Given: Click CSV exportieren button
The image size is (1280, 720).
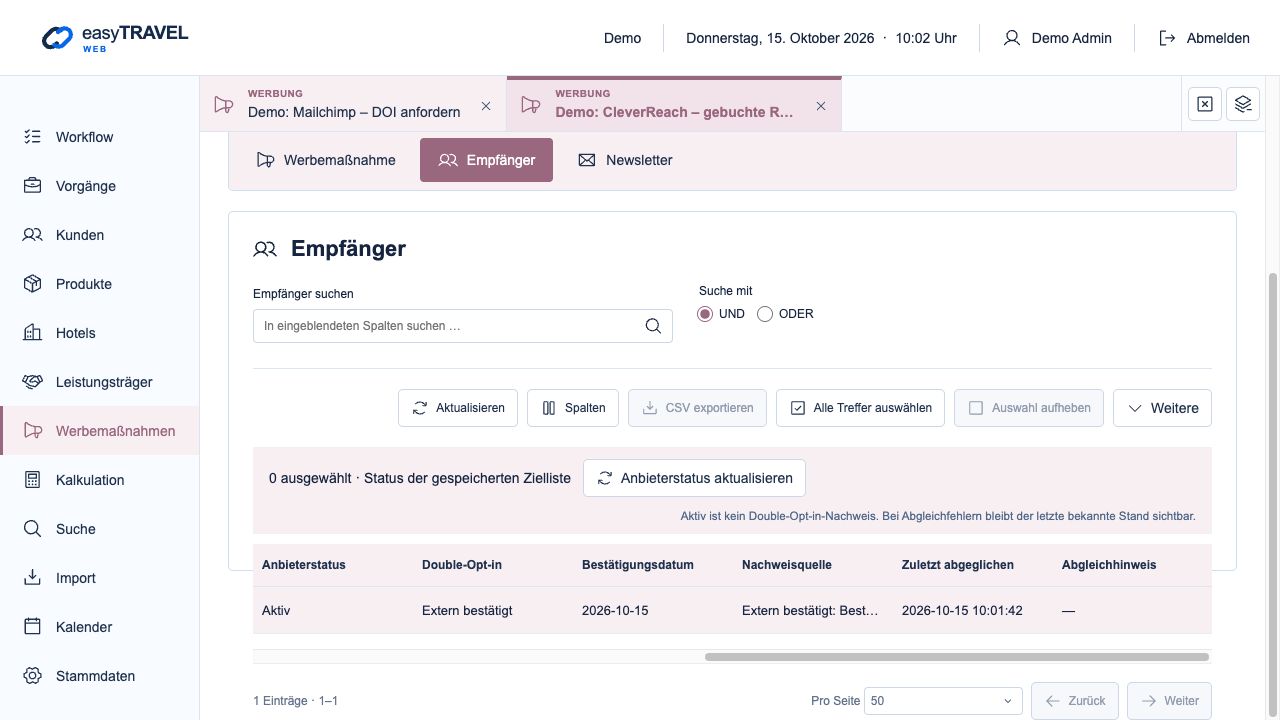Looking at the screenshot, I should tap(697, 408).
